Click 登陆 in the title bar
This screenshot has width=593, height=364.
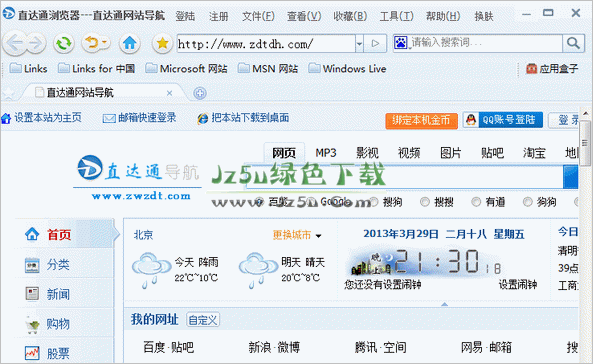click(185, 16)
